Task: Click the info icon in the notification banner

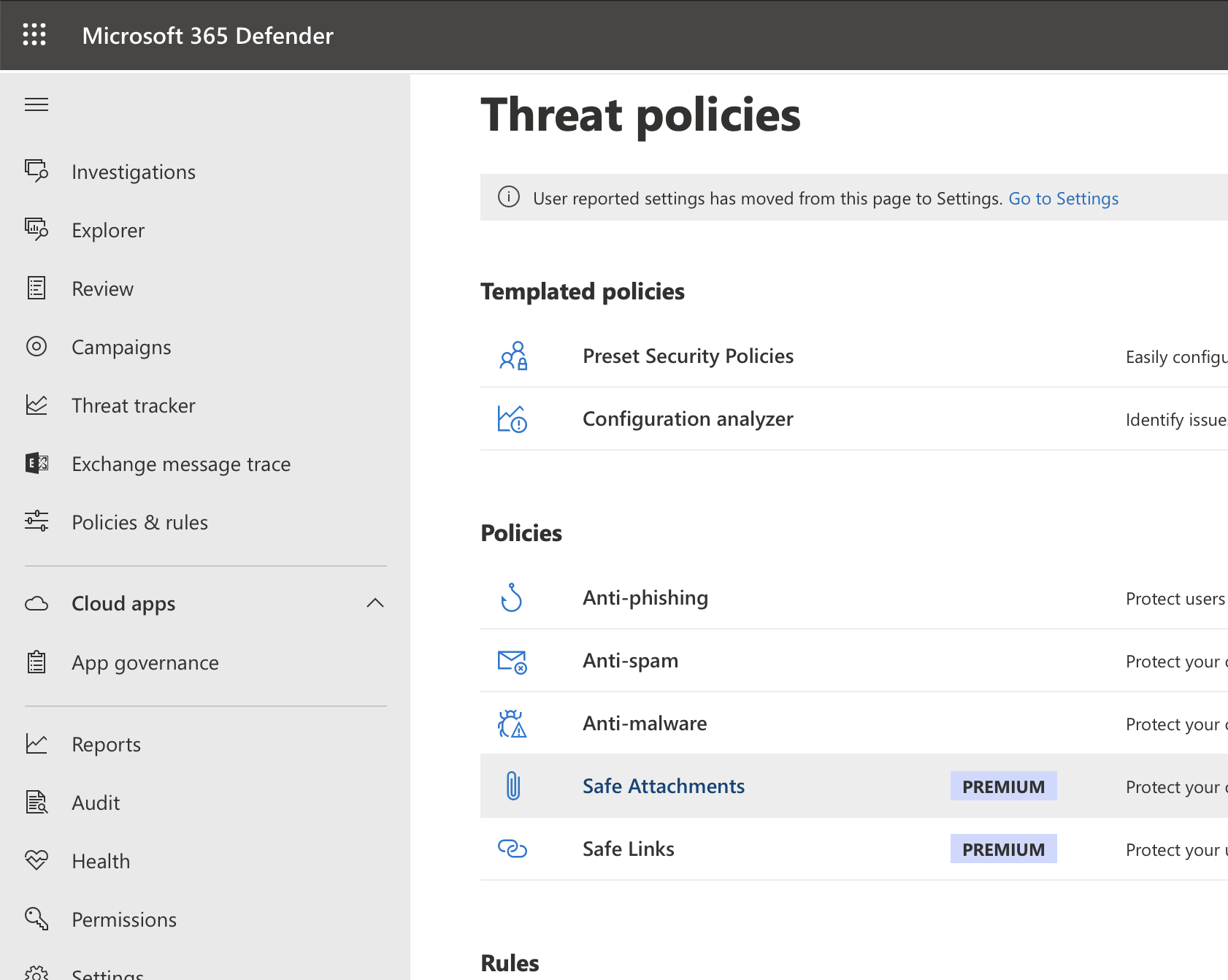Action: [x=509, y=197]
